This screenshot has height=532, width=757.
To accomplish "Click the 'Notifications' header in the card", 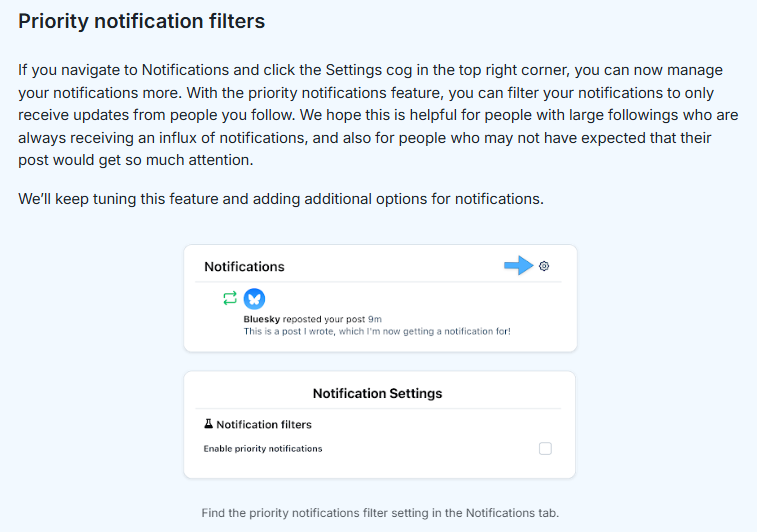I will click(244, 267).
